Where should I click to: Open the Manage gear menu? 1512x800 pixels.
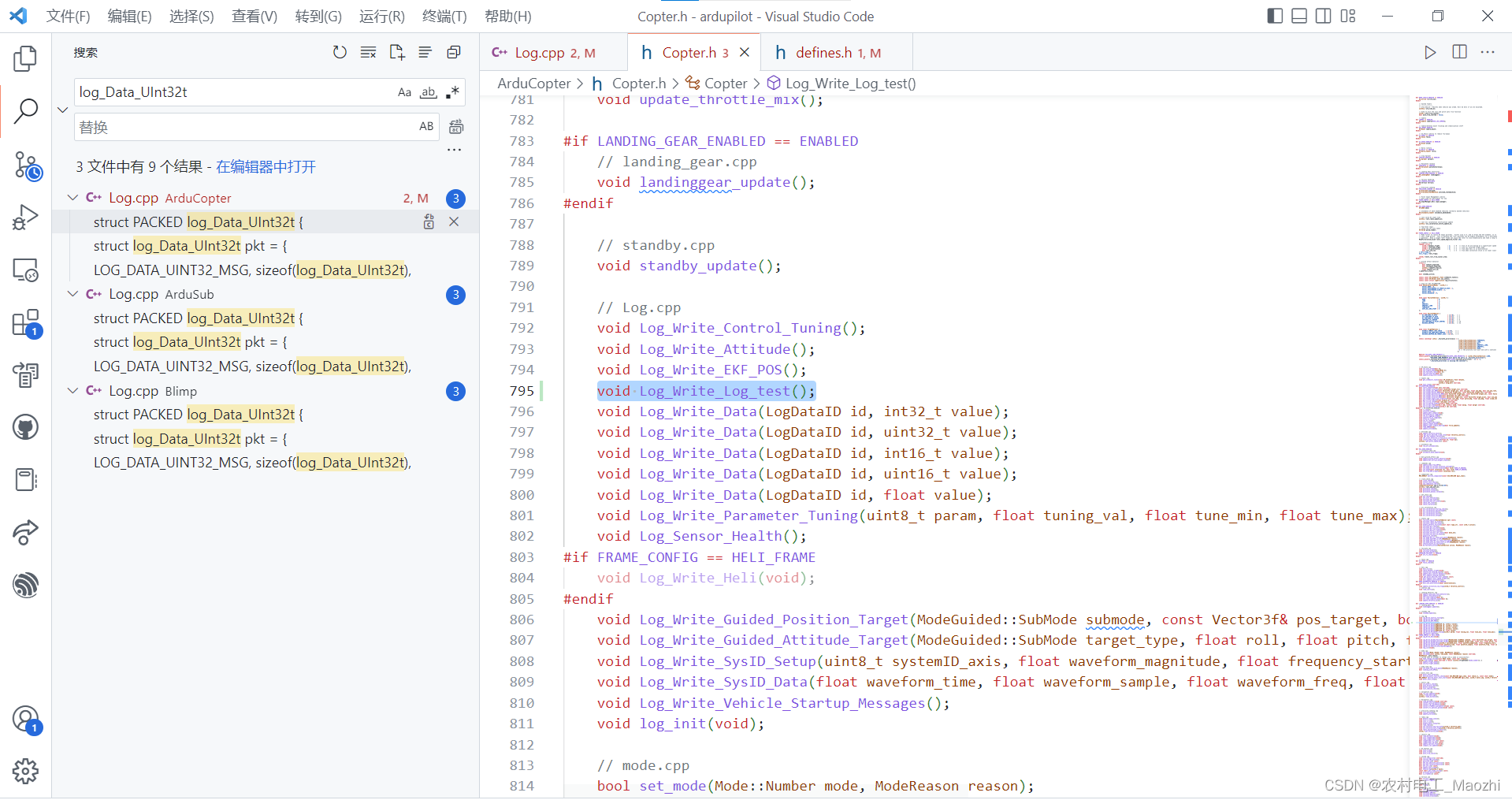click(25, 771)
